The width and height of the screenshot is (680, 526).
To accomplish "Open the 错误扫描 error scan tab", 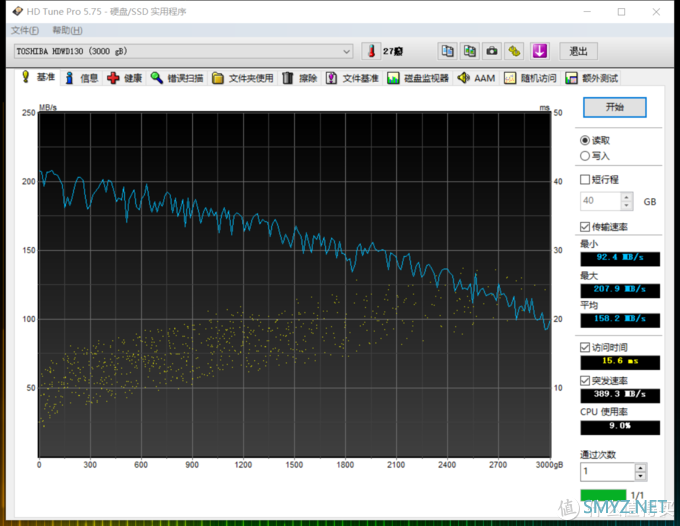I will pyautogui.click(x=177, y=78).
